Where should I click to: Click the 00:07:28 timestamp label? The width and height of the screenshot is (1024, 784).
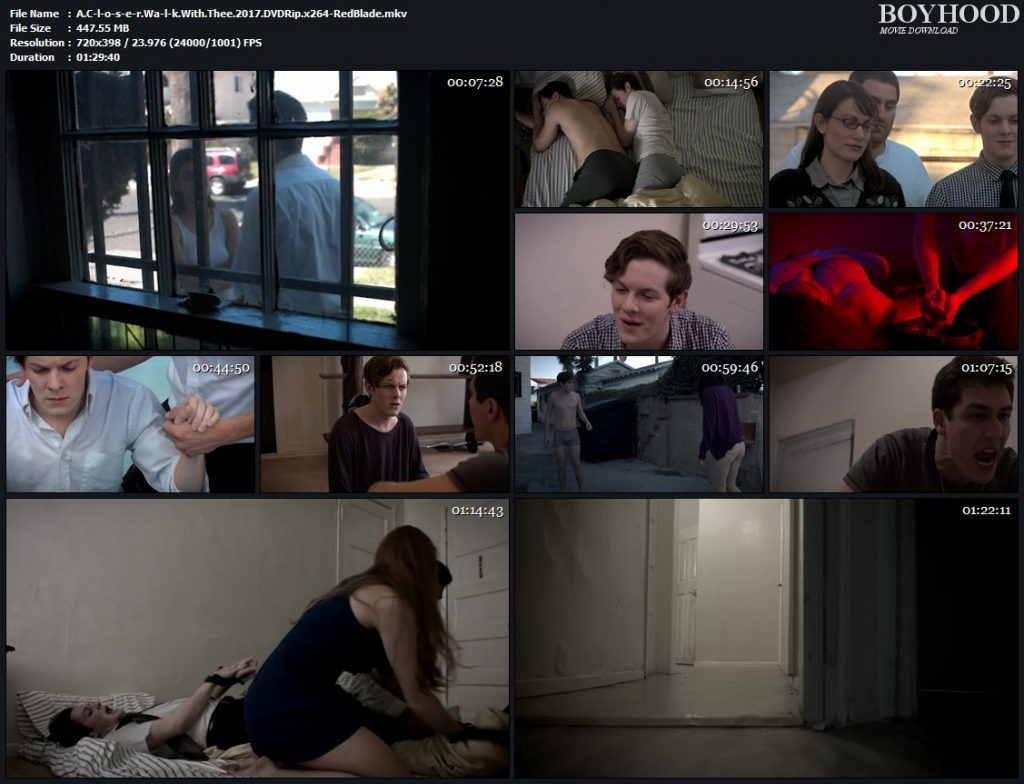[474, 82]
